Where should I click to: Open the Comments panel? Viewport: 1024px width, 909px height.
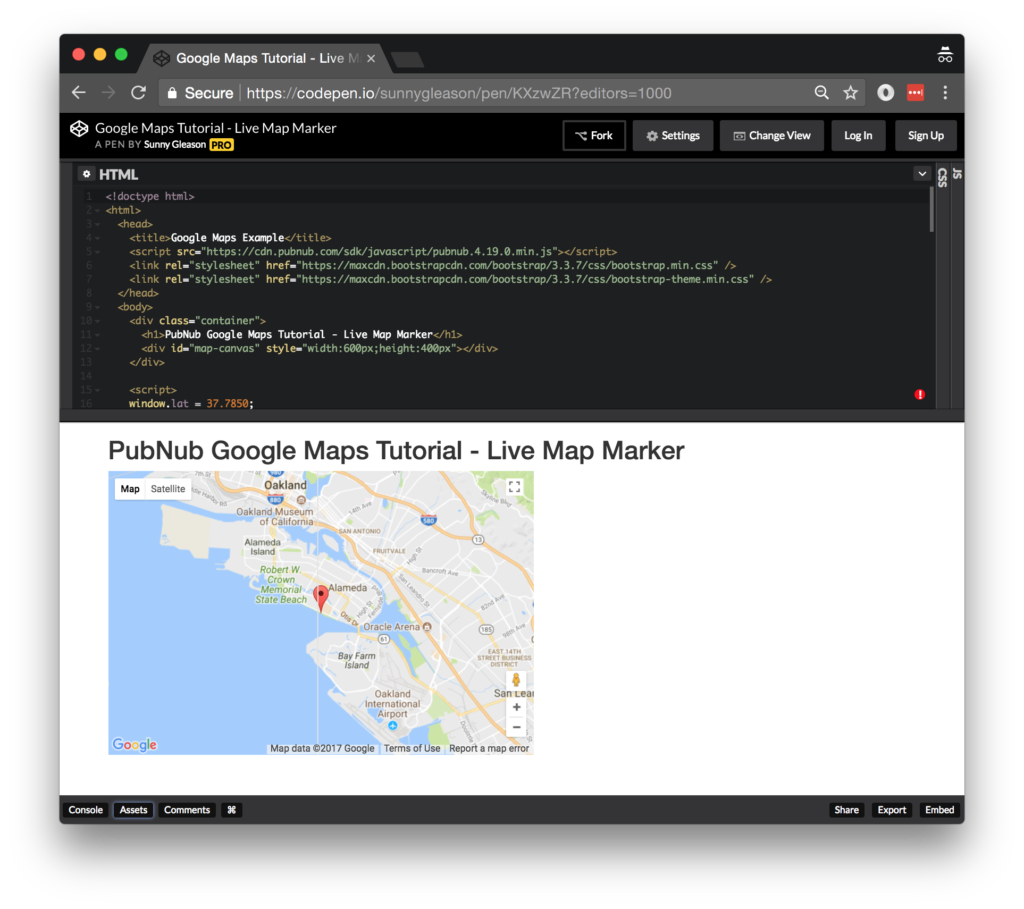[187, 810]
